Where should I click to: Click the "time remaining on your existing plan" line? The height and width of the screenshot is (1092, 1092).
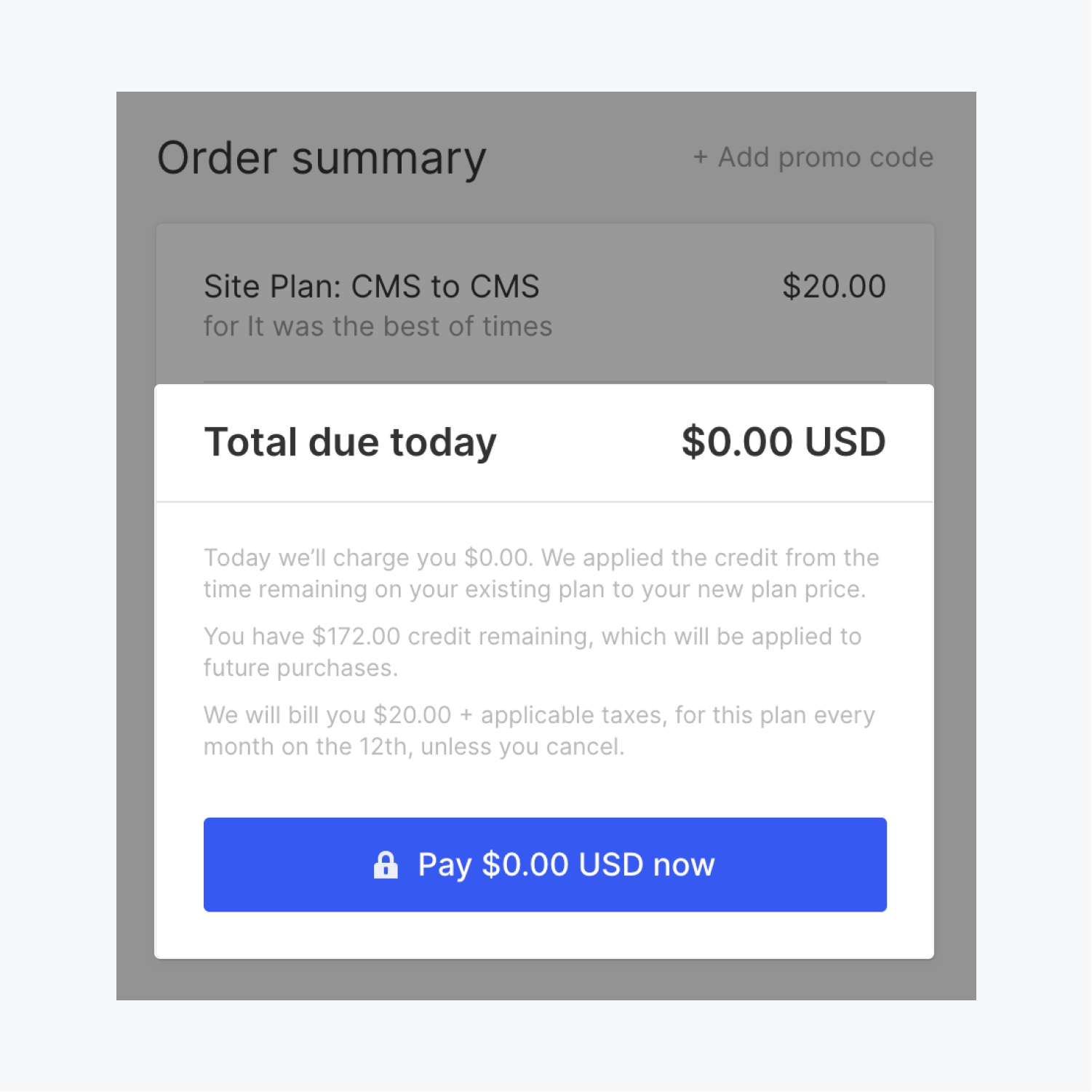tap(535, 589)
